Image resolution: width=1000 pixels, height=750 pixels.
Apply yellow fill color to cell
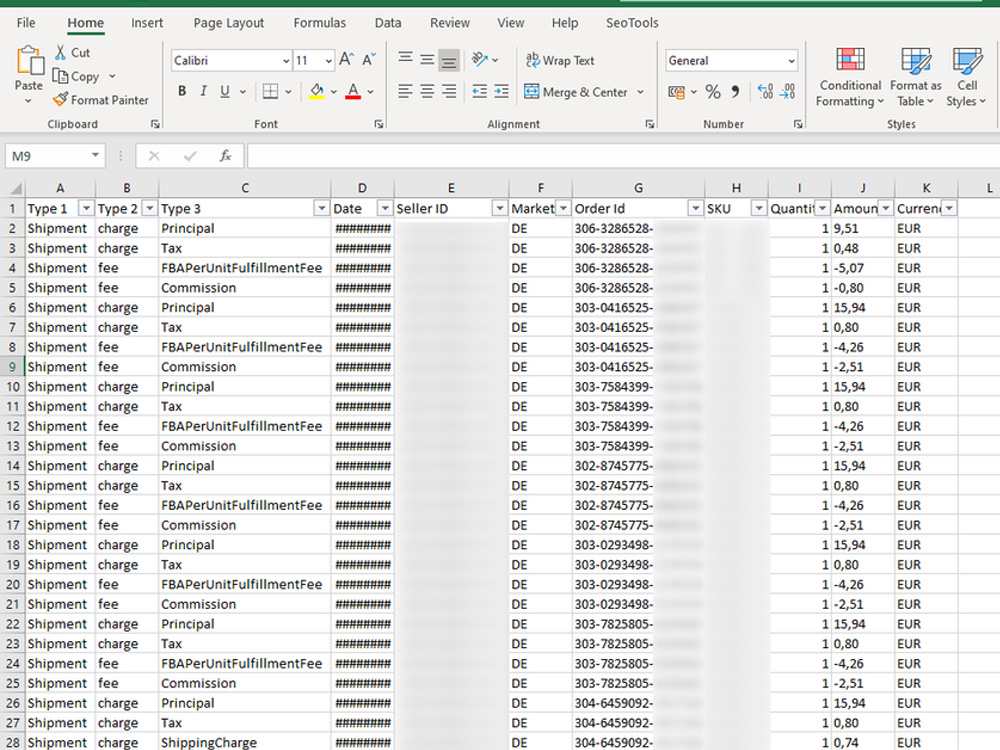tap(316, 92)
